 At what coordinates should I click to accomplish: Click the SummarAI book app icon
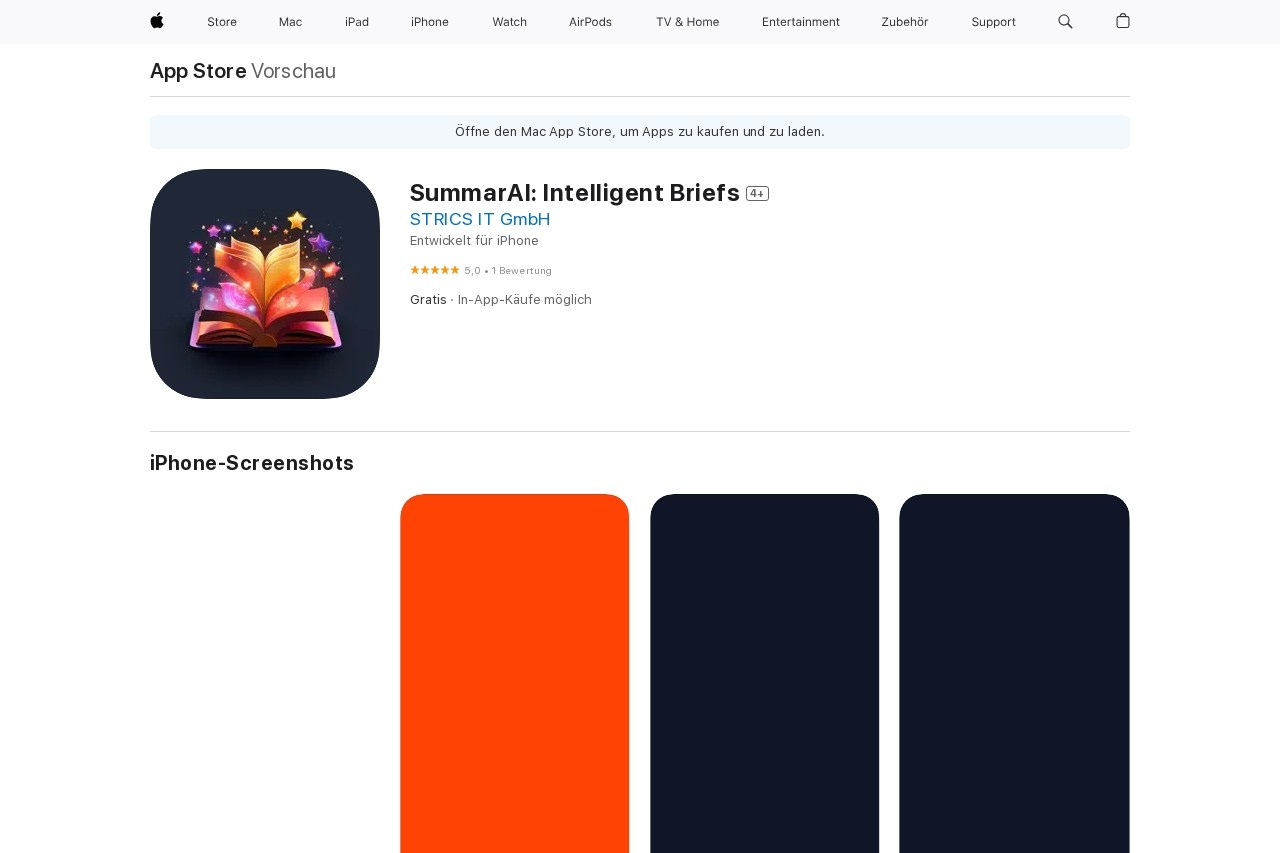[265, 284]
